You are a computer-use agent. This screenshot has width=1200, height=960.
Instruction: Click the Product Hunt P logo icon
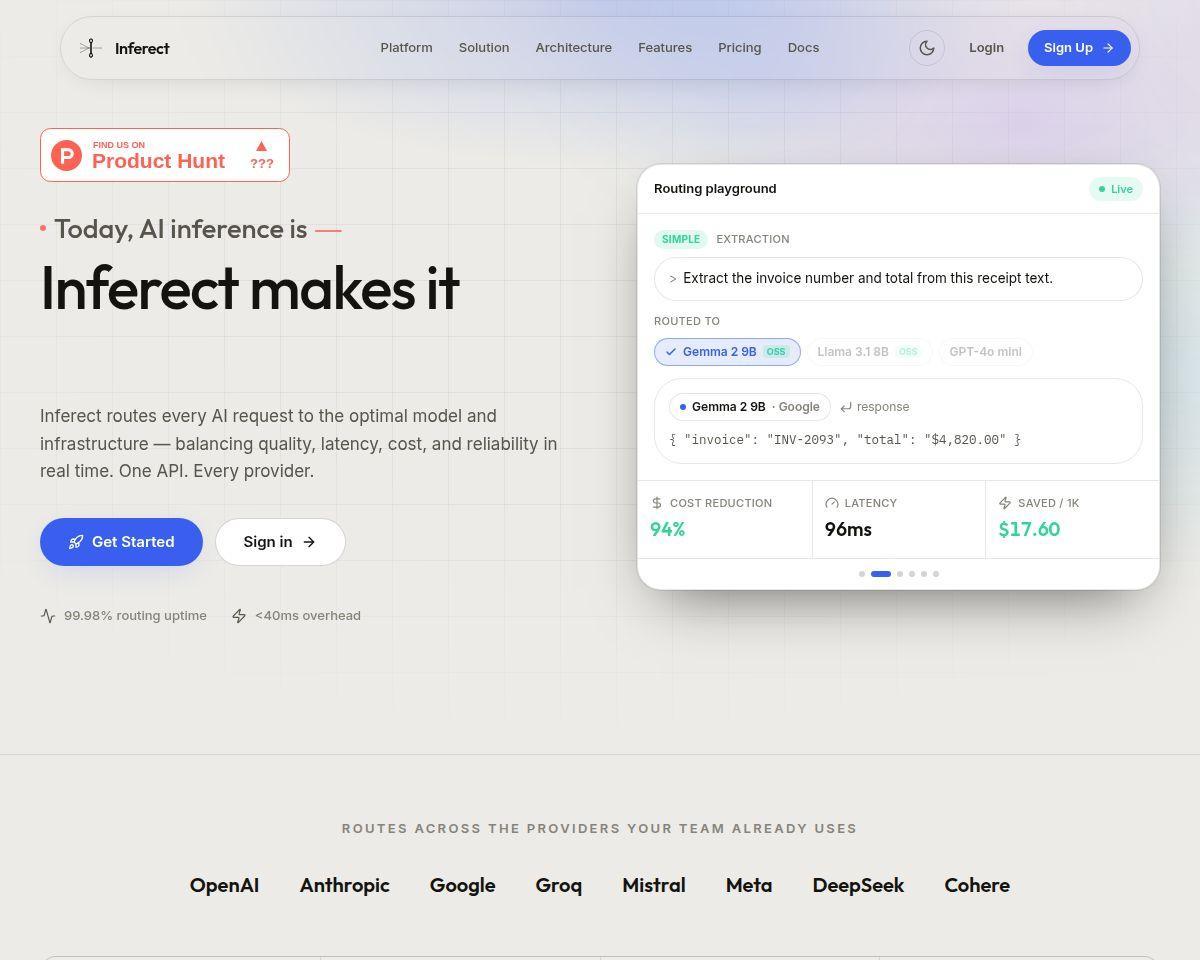[x=66, y=155]
